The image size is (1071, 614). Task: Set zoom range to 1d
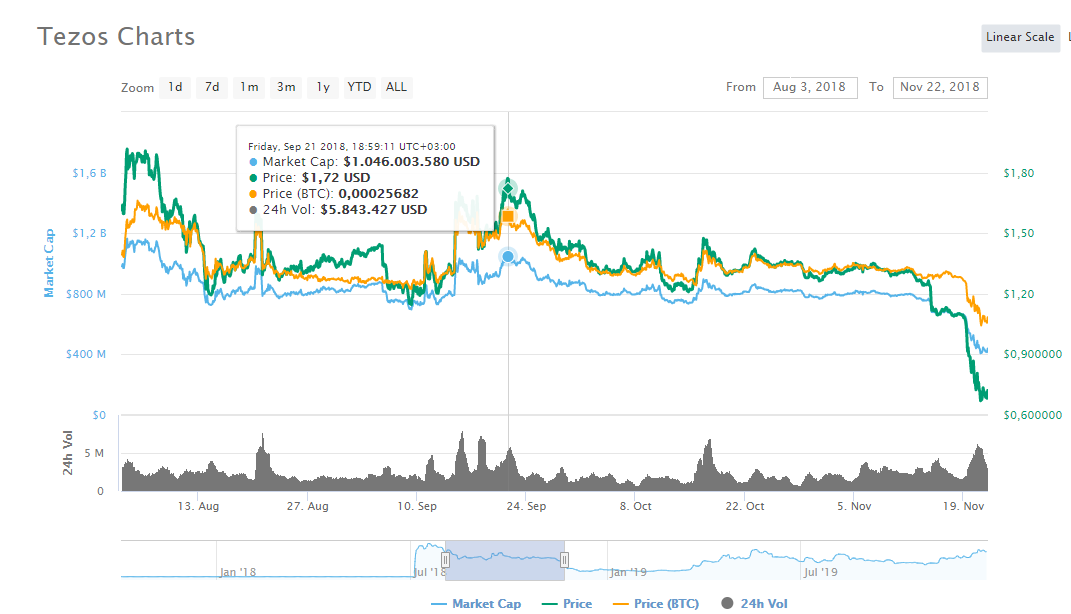(x=176, y=87)
